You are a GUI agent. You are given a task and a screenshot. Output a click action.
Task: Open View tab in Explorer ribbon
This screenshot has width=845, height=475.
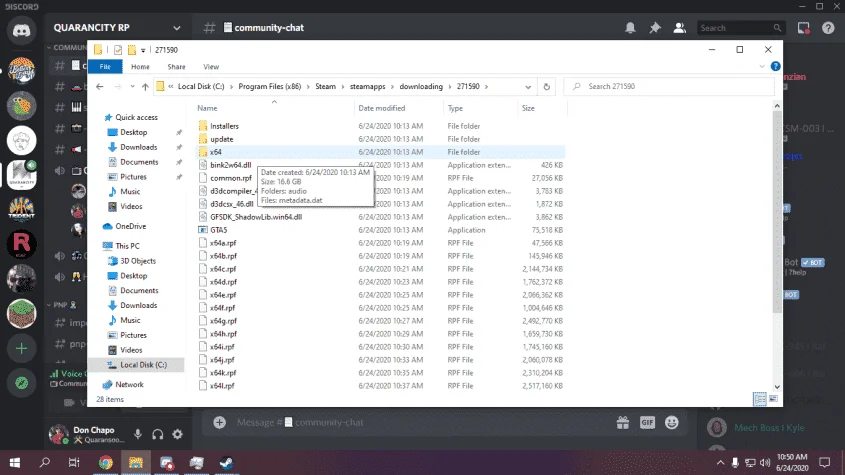click(211, 67)
